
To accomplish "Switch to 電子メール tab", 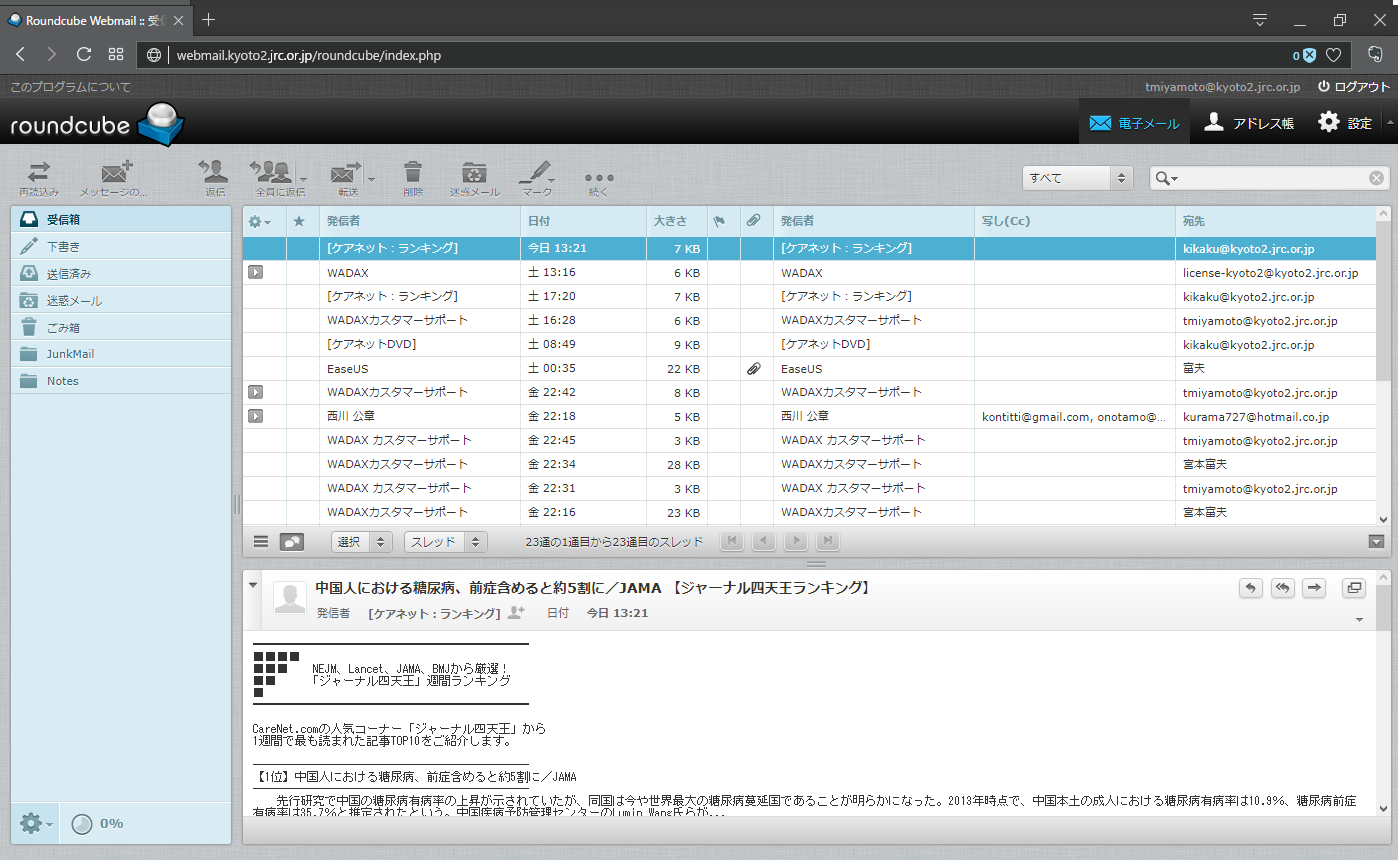I will (1134, 123).
